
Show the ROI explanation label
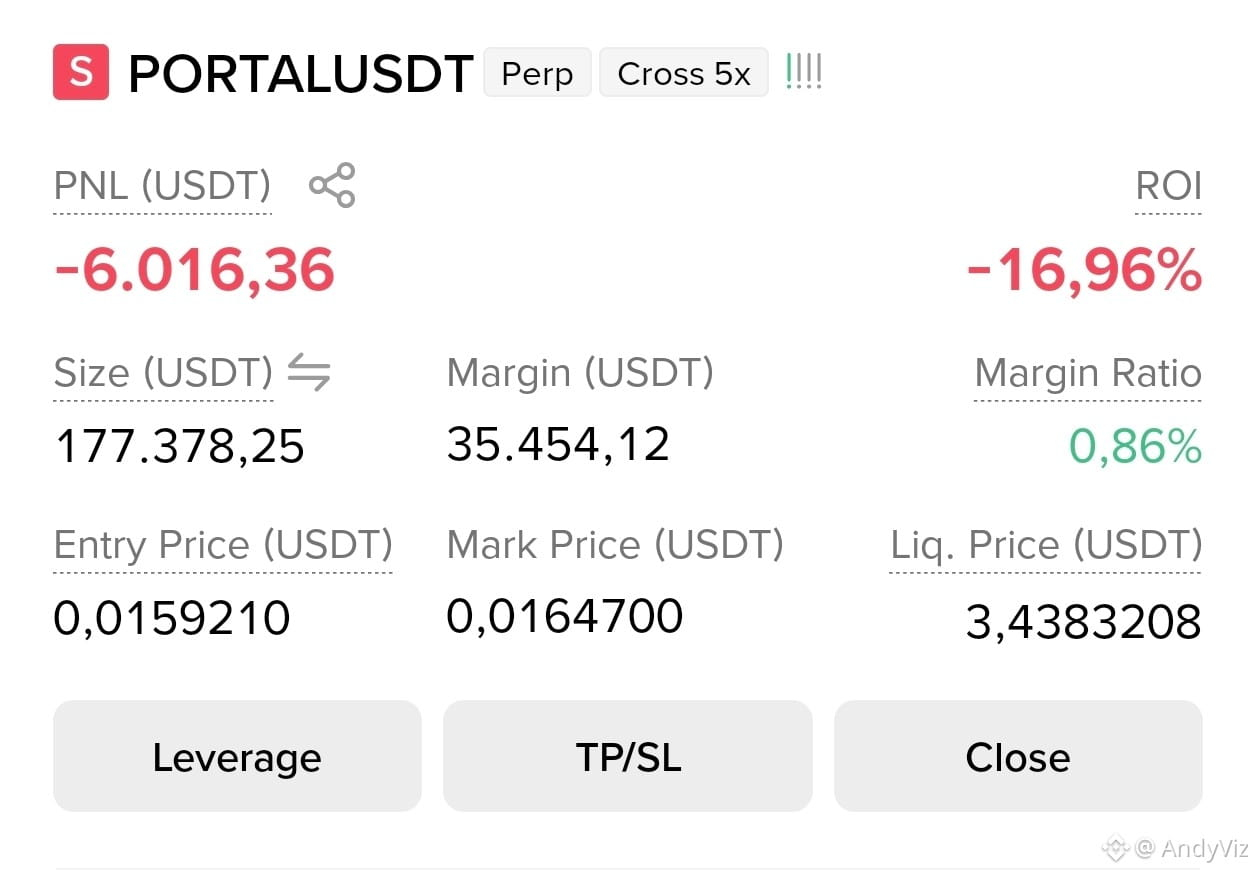click(1169, 187)
